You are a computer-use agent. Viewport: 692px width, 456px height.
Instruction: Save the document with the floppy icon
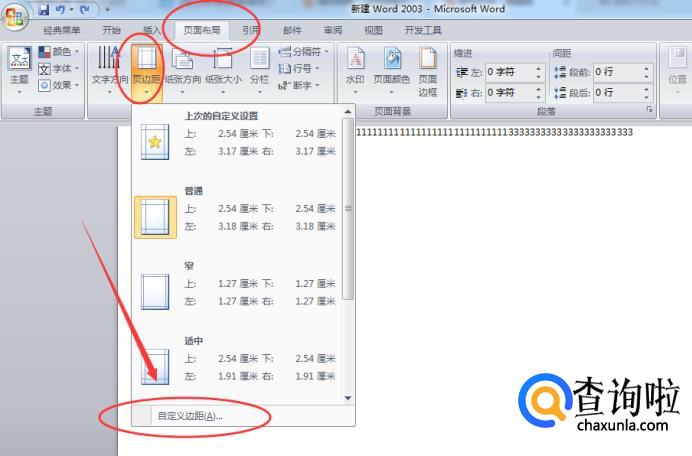click(x=43, y=9)
